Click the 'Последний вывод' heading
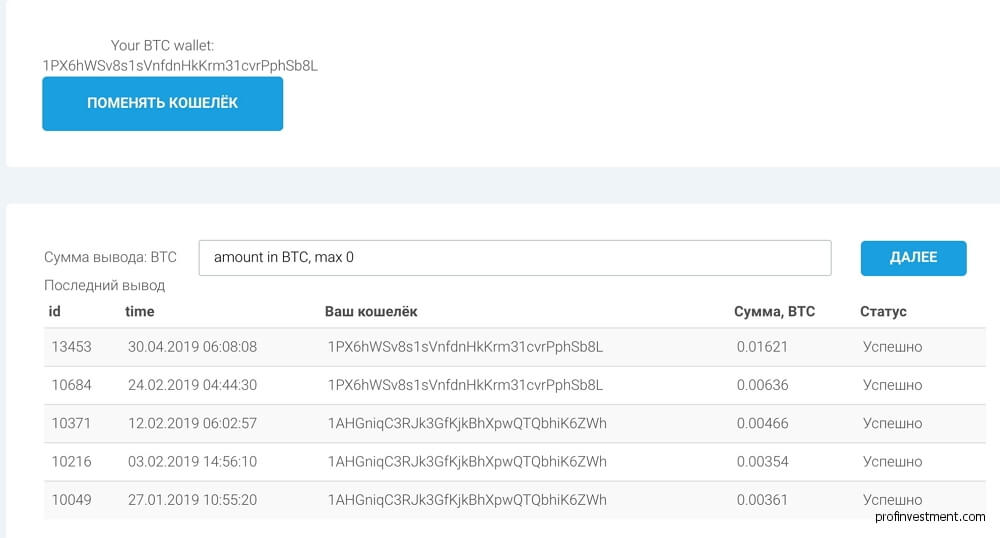The height and width of the screenshot is (538, 1000). pyautogui.click(x=105, y=286)
